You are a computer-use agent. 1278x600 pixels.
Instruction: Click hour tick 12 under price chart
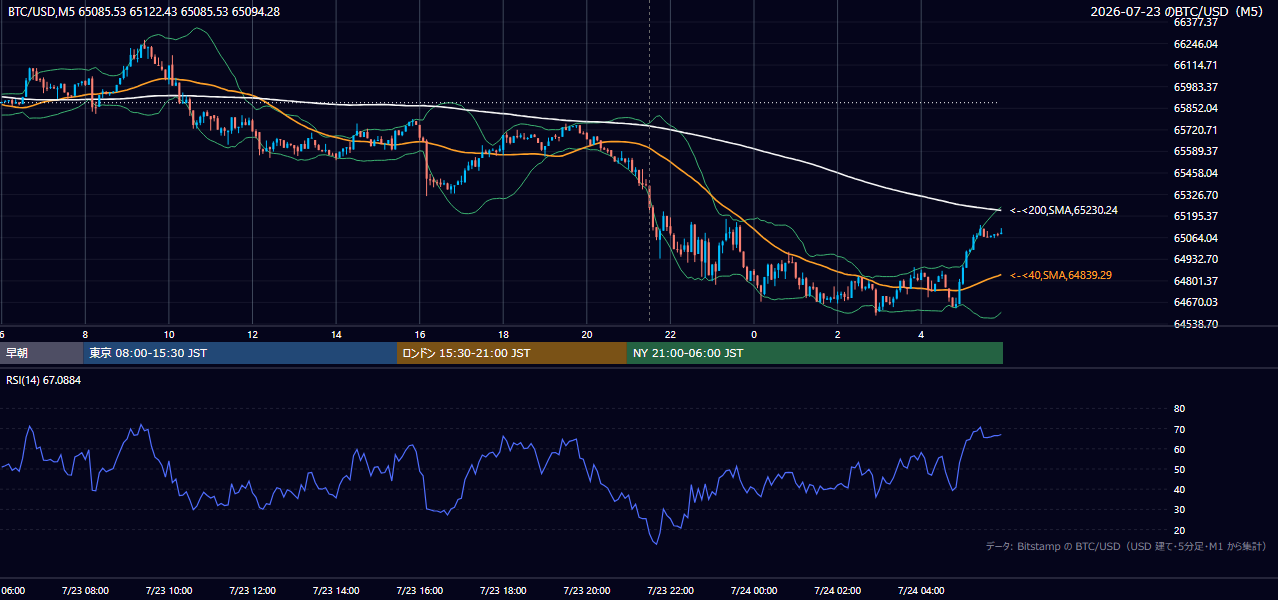click(x=253, y=334)
